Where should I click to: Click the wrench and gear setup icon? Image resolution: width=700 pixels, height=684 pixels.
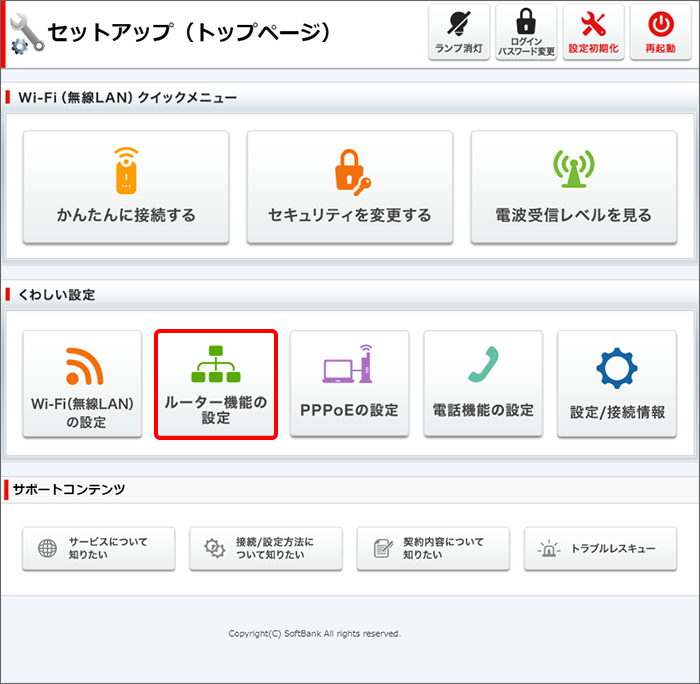pyautogui.click(x=27, y=34)
